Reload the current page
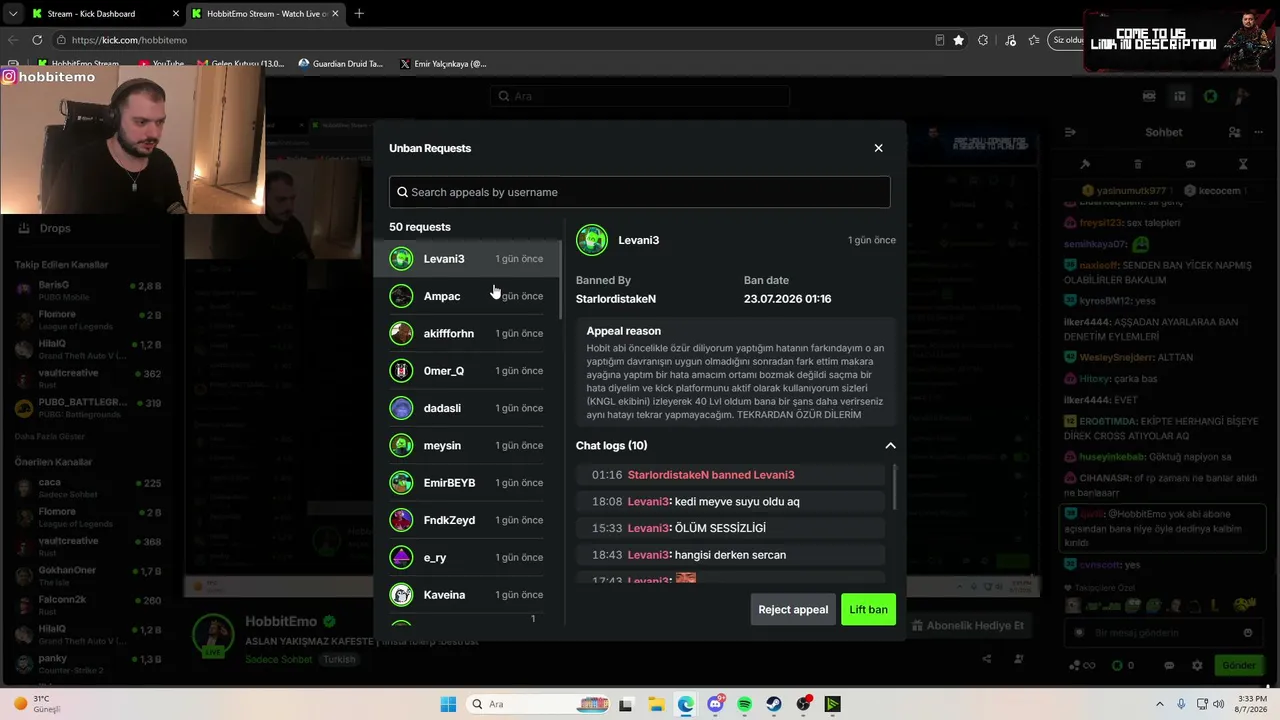Viewport: 1280px width, 720px height. tap(37, 40)
